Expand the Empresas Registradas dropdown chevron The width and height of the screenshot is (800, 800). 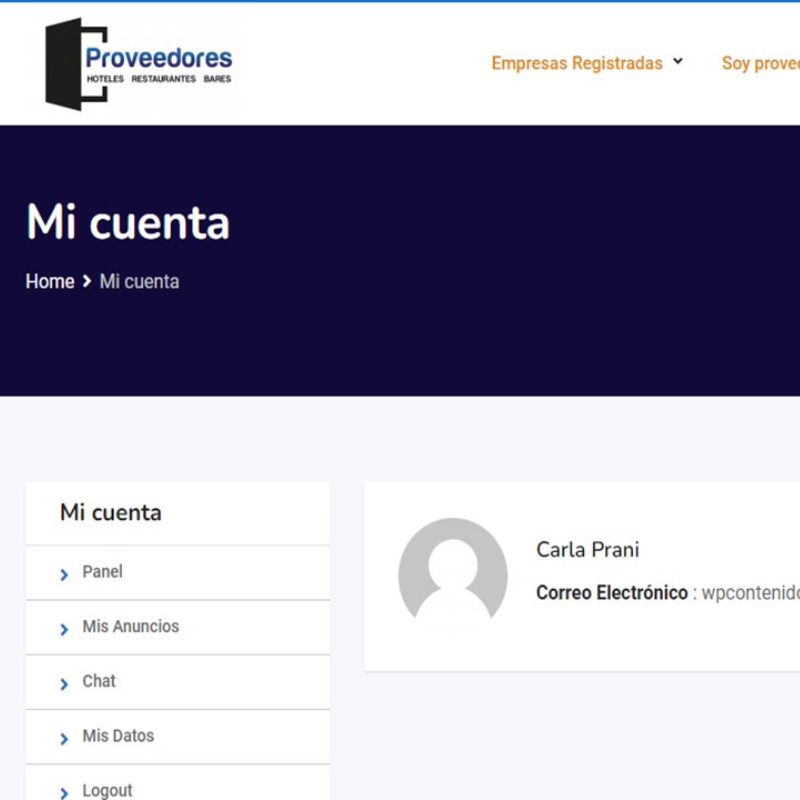tap(678, 62)
